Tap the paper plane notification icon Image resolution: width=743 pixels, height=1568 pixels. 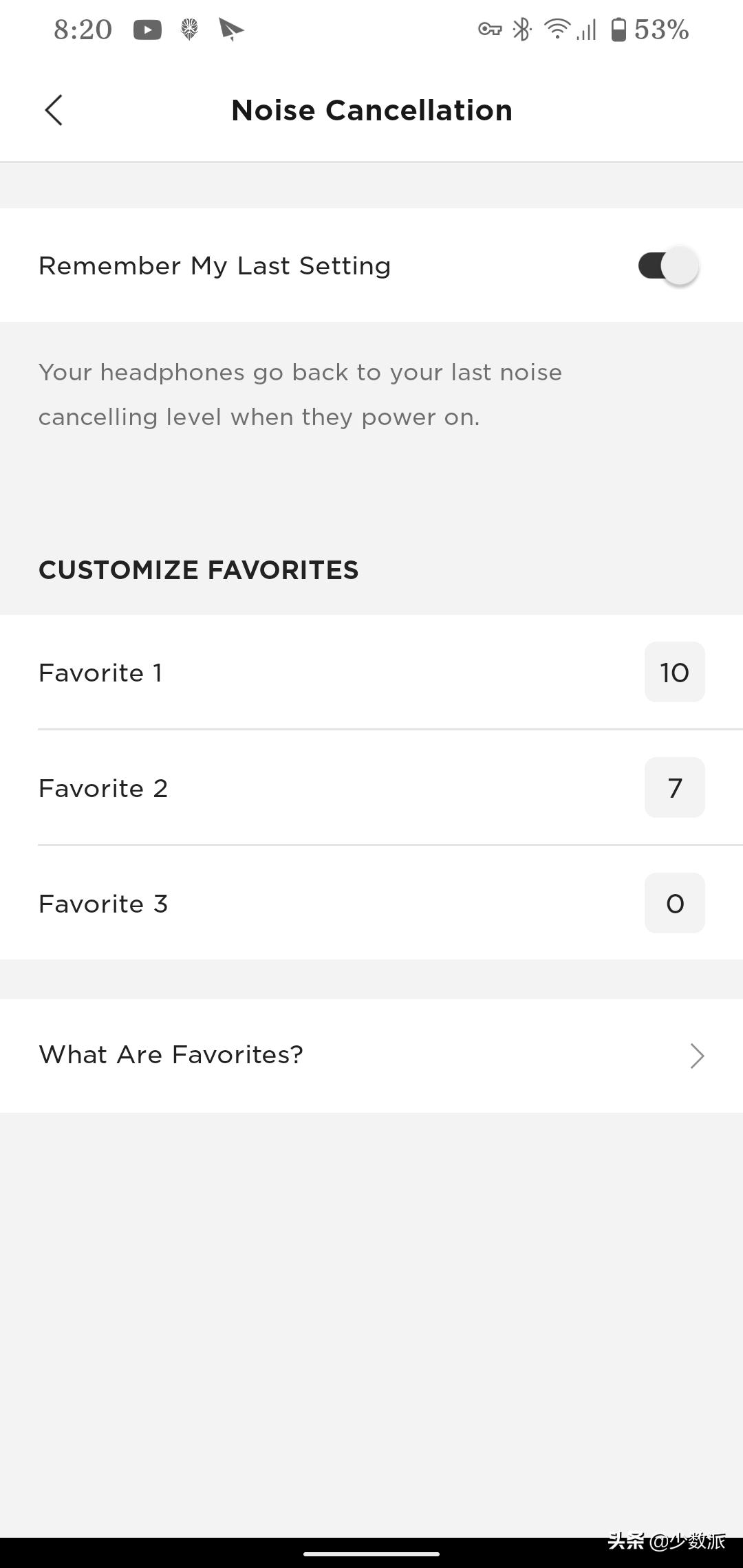tap(231, 30)
